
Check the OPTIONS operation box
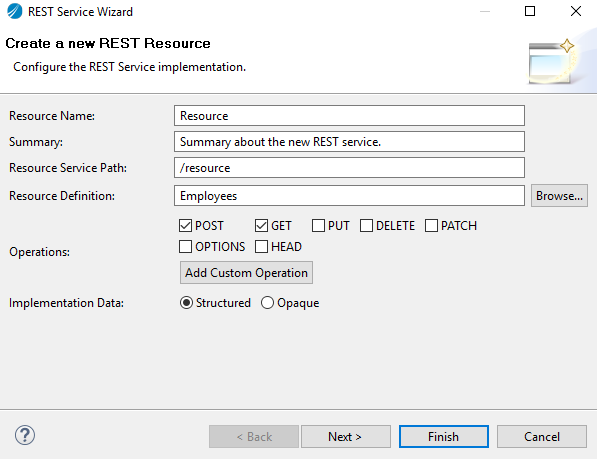point(185,247)
